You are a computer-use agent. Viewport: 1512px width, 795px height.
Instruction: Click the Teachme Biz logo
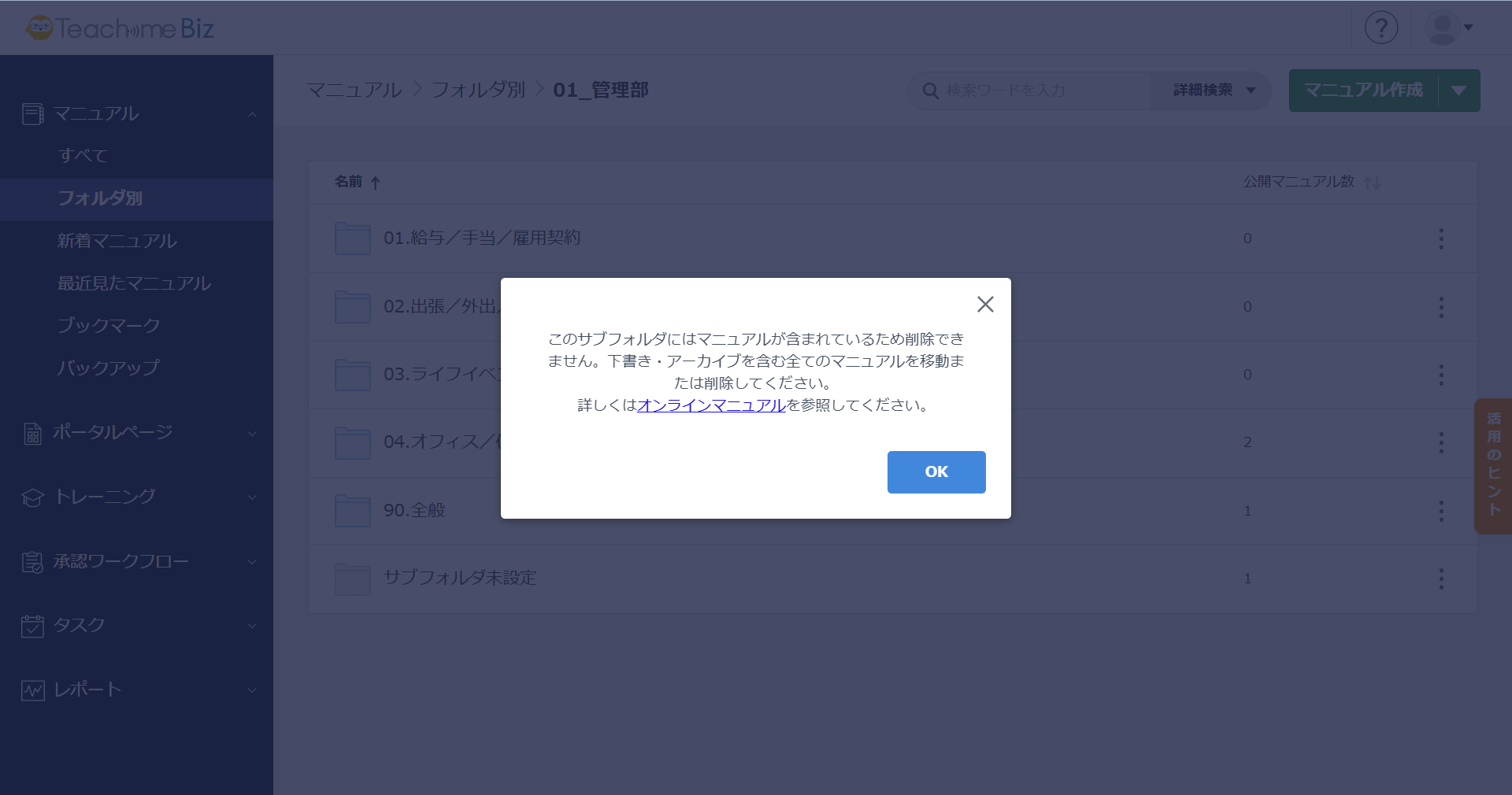(x=120, y=28)
